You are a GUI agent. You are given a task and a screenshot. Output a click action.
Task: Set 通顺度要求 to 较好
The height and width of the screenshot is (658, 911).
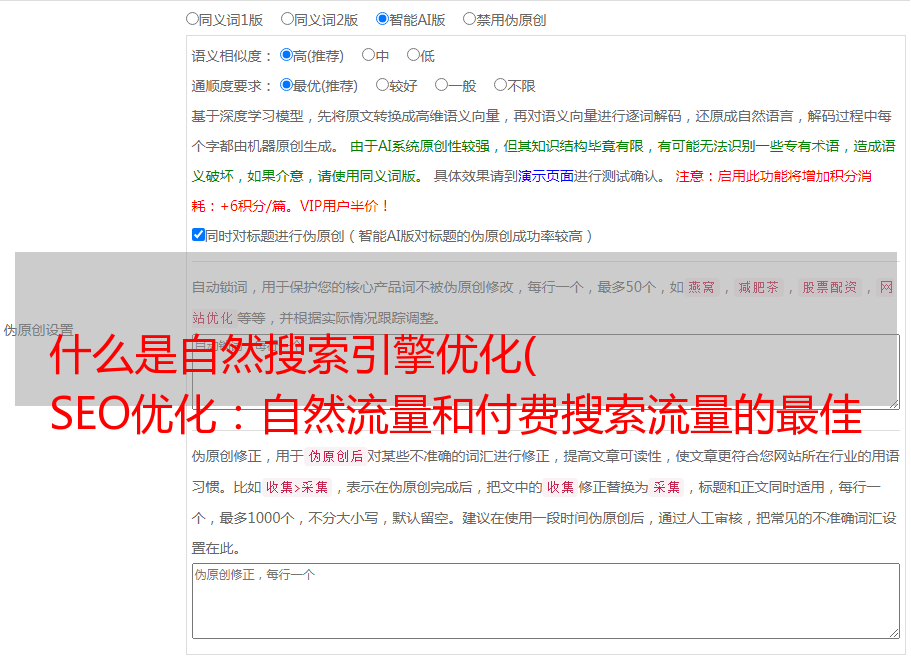click(382, 85)
